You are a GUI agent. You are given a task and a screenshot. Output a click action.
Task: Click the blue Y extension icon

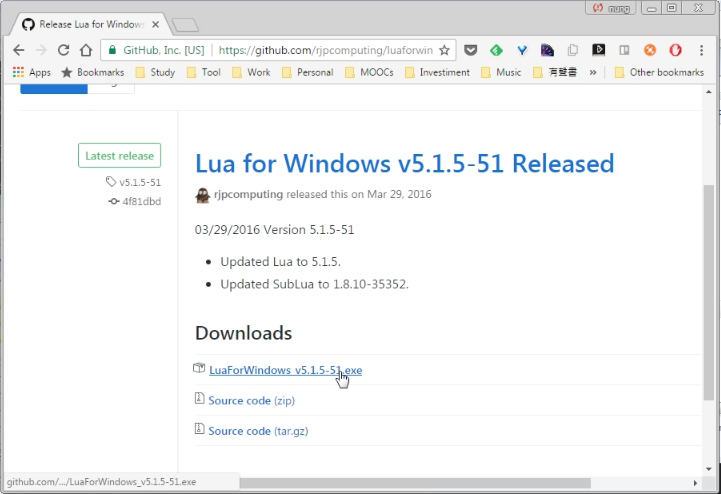coord(522,50)
